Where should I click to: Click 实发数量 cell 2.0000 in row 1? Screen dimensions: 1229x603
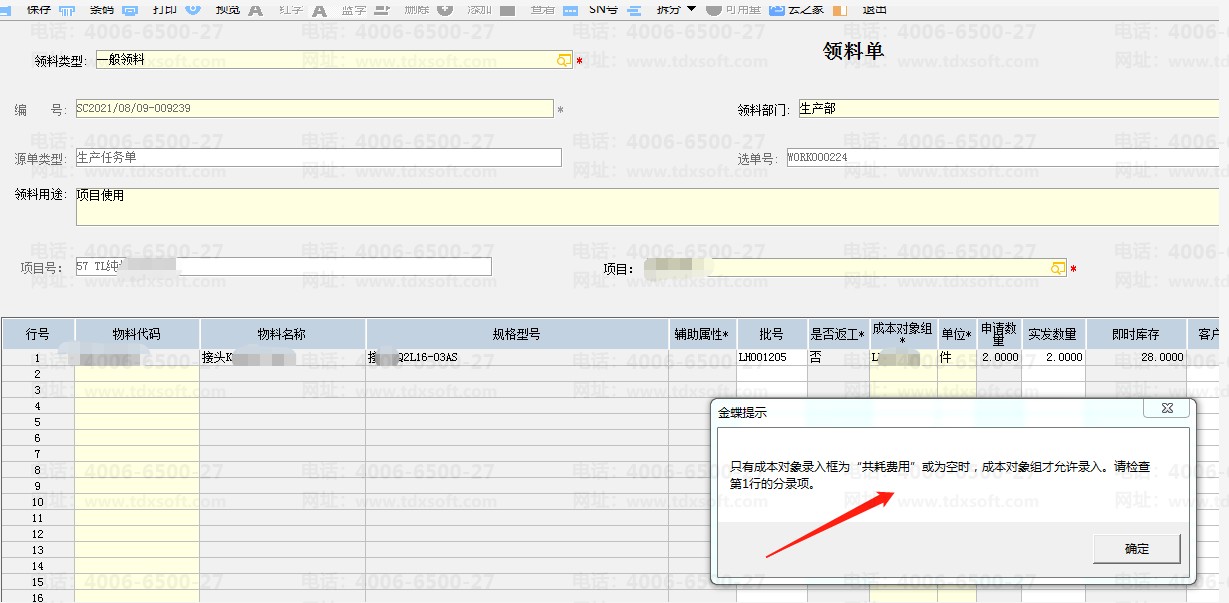[1054, 357]
